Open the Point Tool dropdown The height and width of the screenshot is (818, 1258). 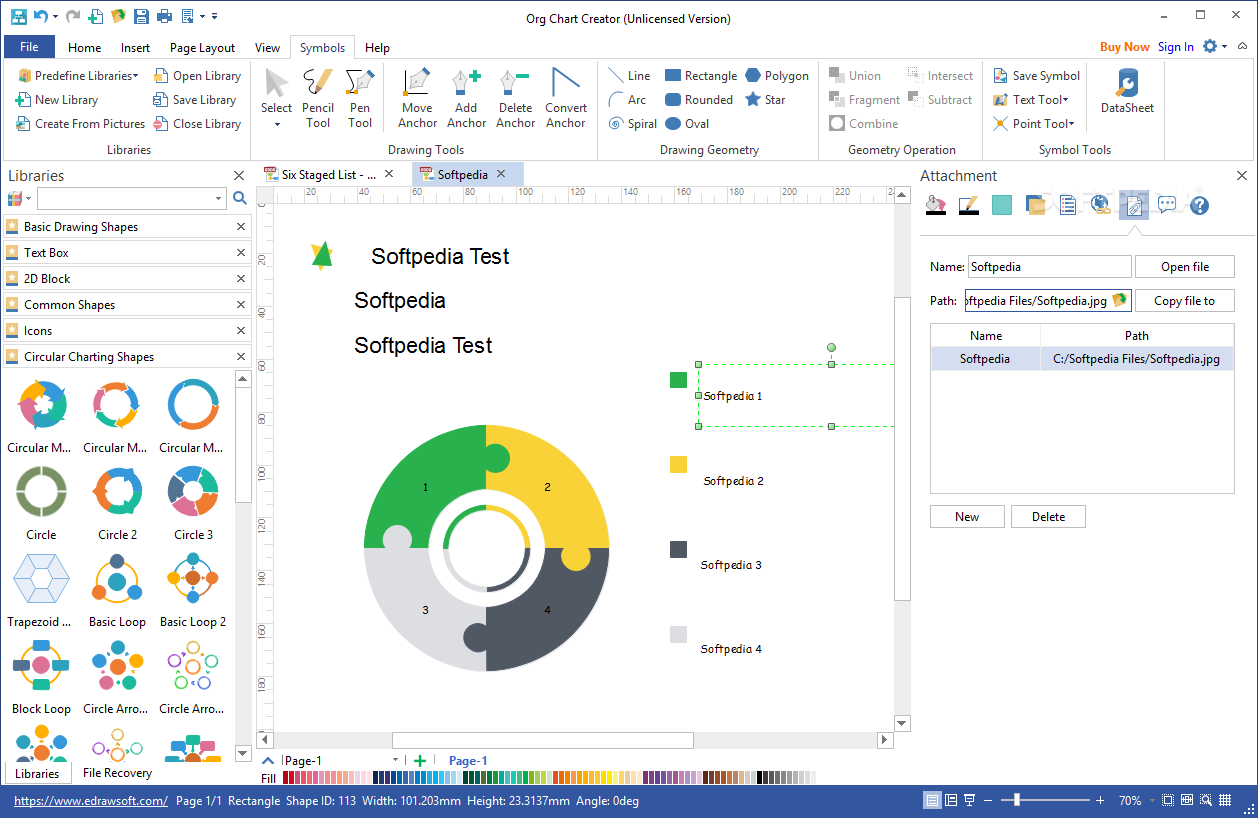[x=1034, y=124]
